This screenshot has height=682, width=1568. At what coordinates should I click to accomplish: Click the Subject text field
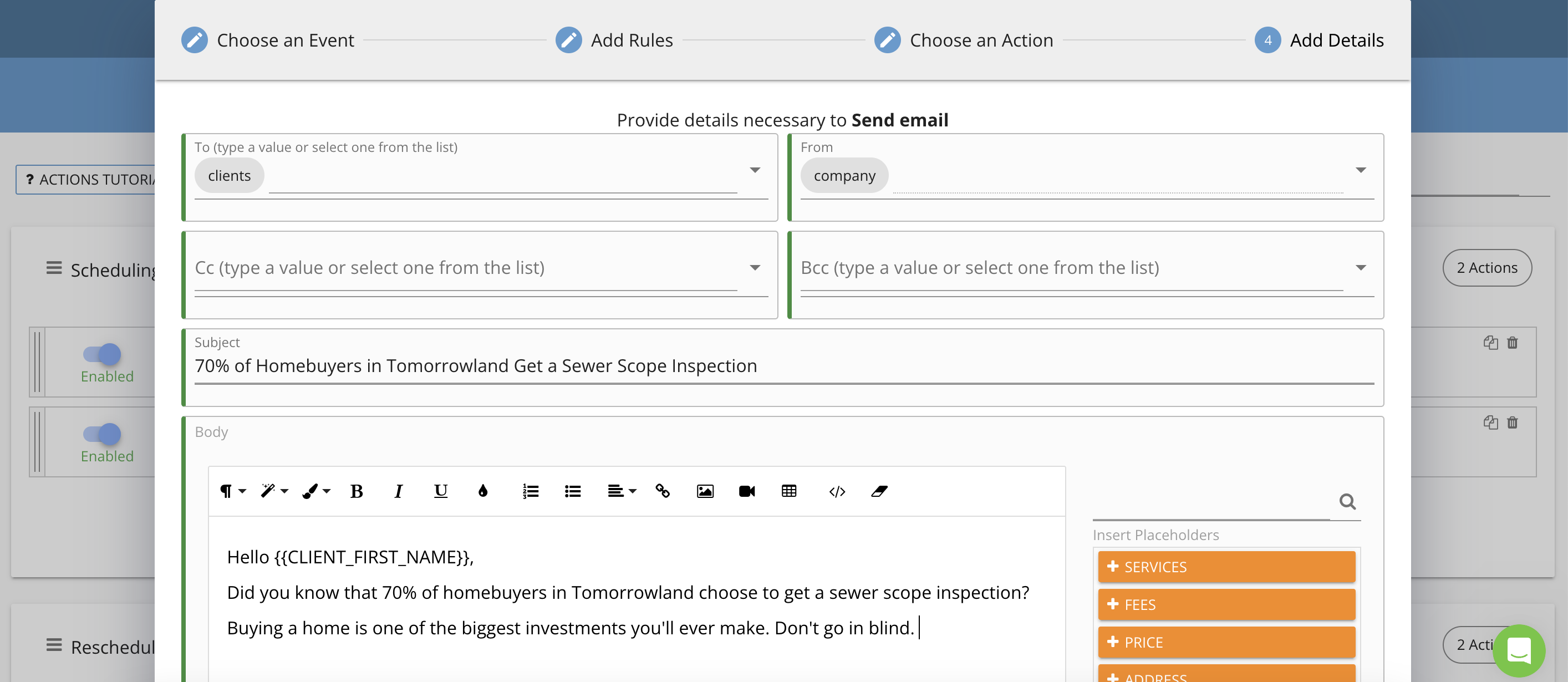click(784, 366)
